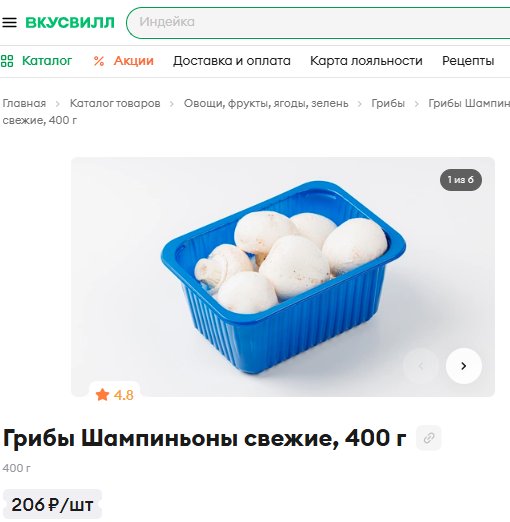Click the Каталог grid icon

tap(7, 61)
